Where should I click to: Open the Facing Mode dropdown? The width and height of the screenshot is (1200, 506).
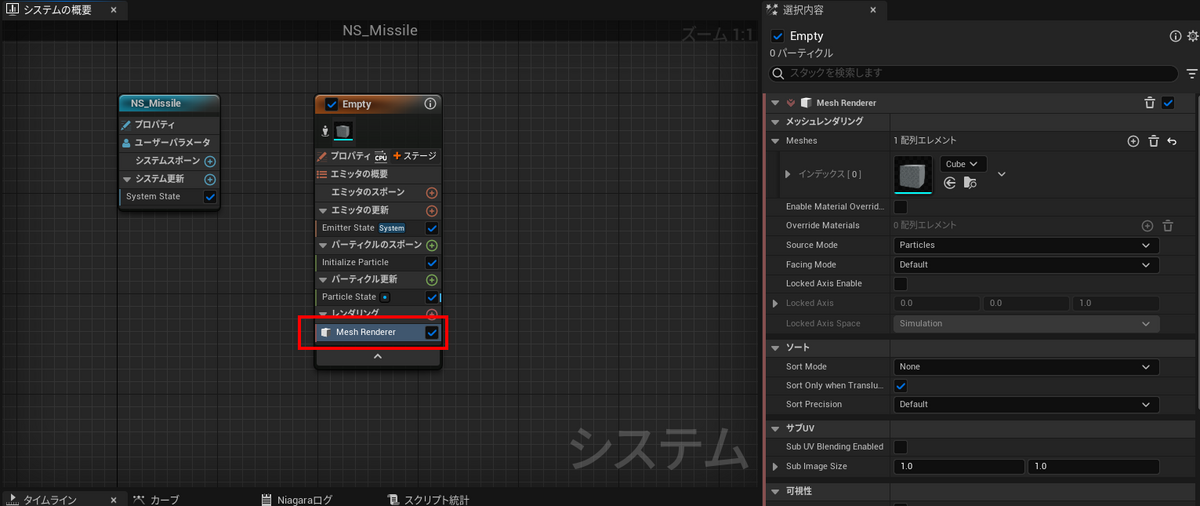click(x=1026, y=265)
